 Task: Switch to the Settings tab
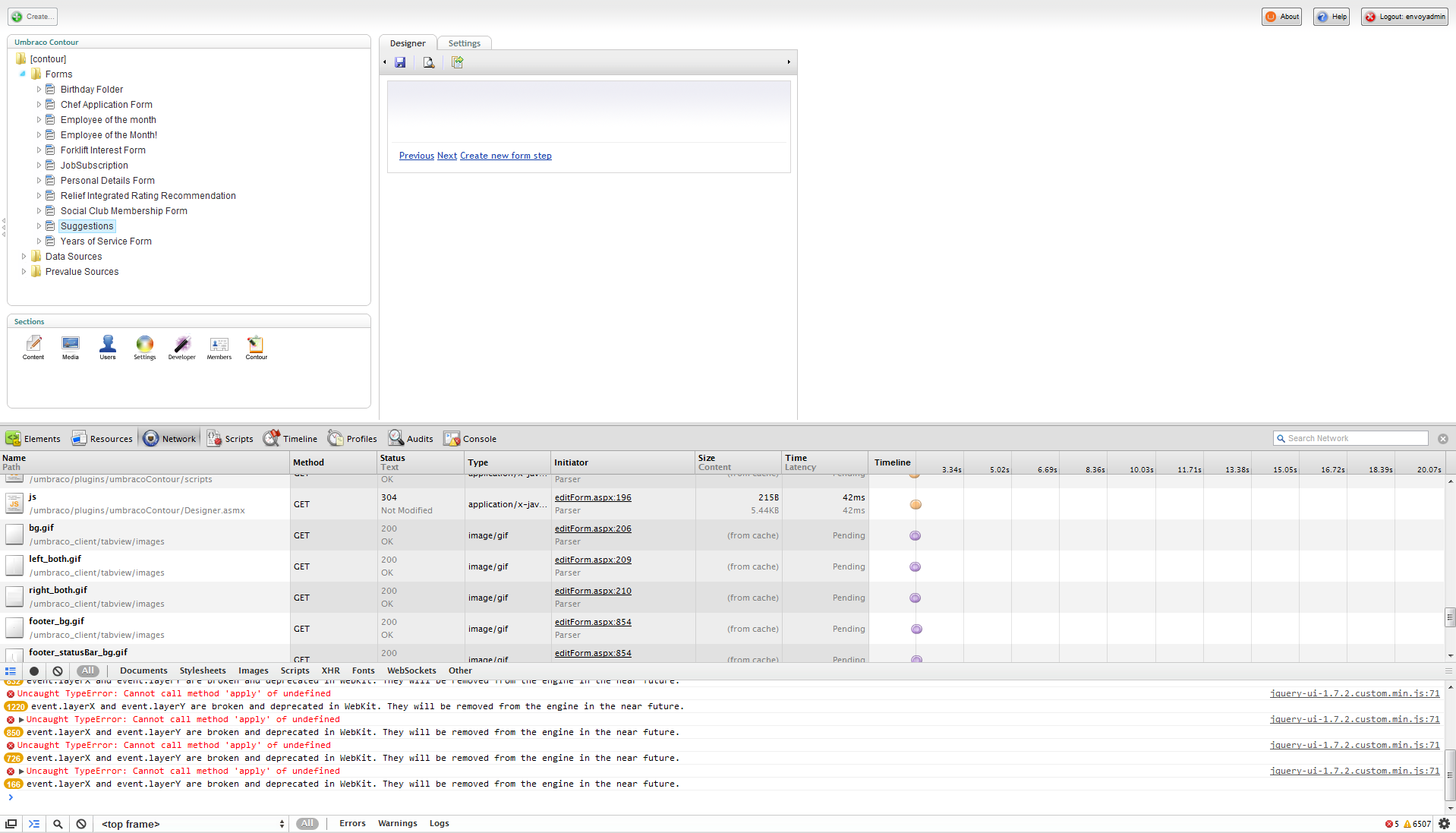pyautogui.click(x=464, y=43)
